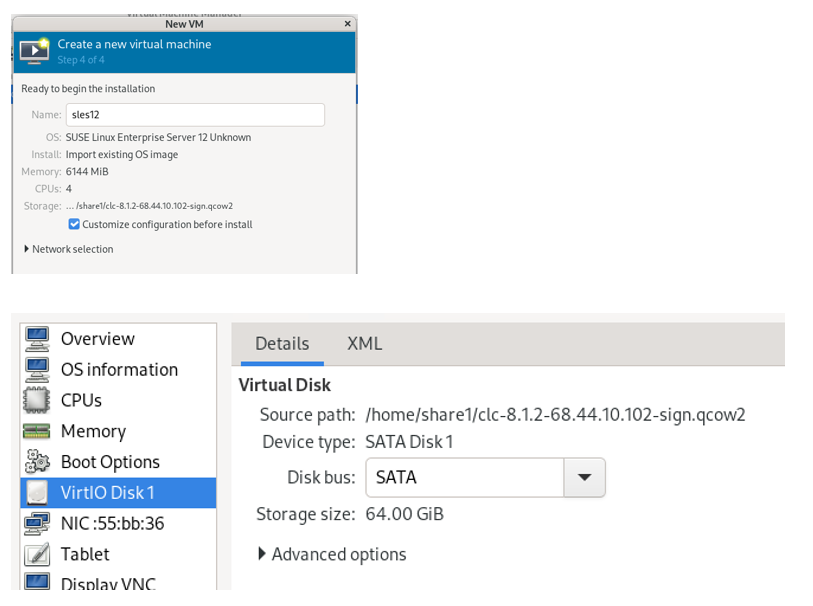Open VirtIO Disk 1 settings
This screenshot has height=606, width=813.
click(x=110, y=492)
